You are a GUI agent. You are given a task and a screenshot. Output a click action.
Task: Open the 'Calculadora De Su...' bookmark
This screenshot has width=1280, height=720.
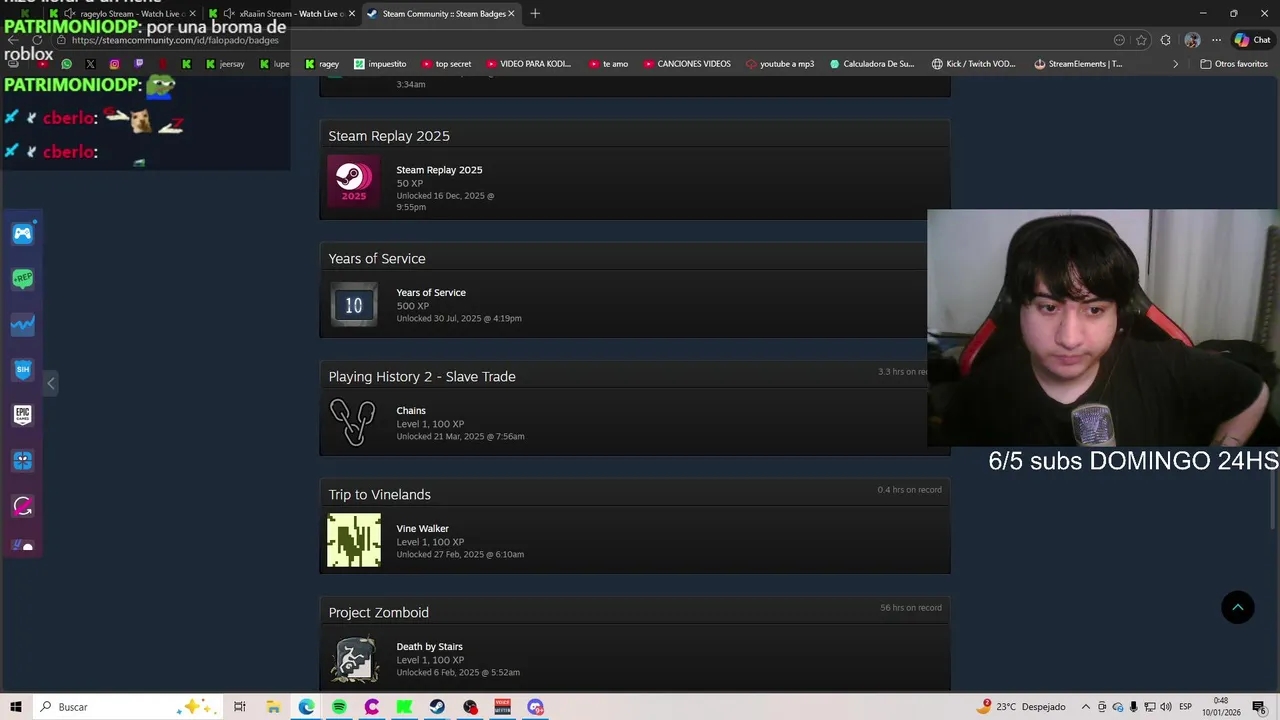click(x=871, y=64)
